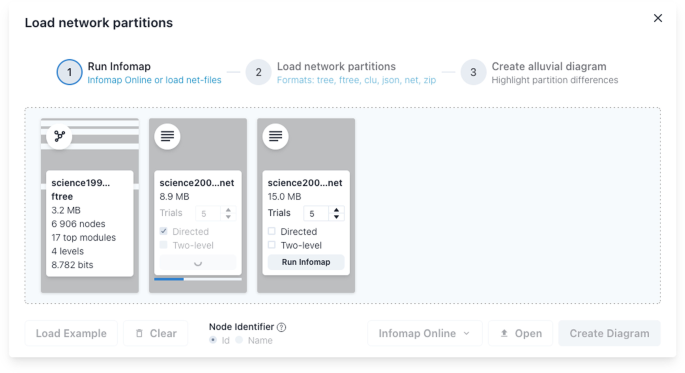
Task: Click the 'Formats: tree, ftree, clu, json, net, zip' text
Action: (356, 80)
